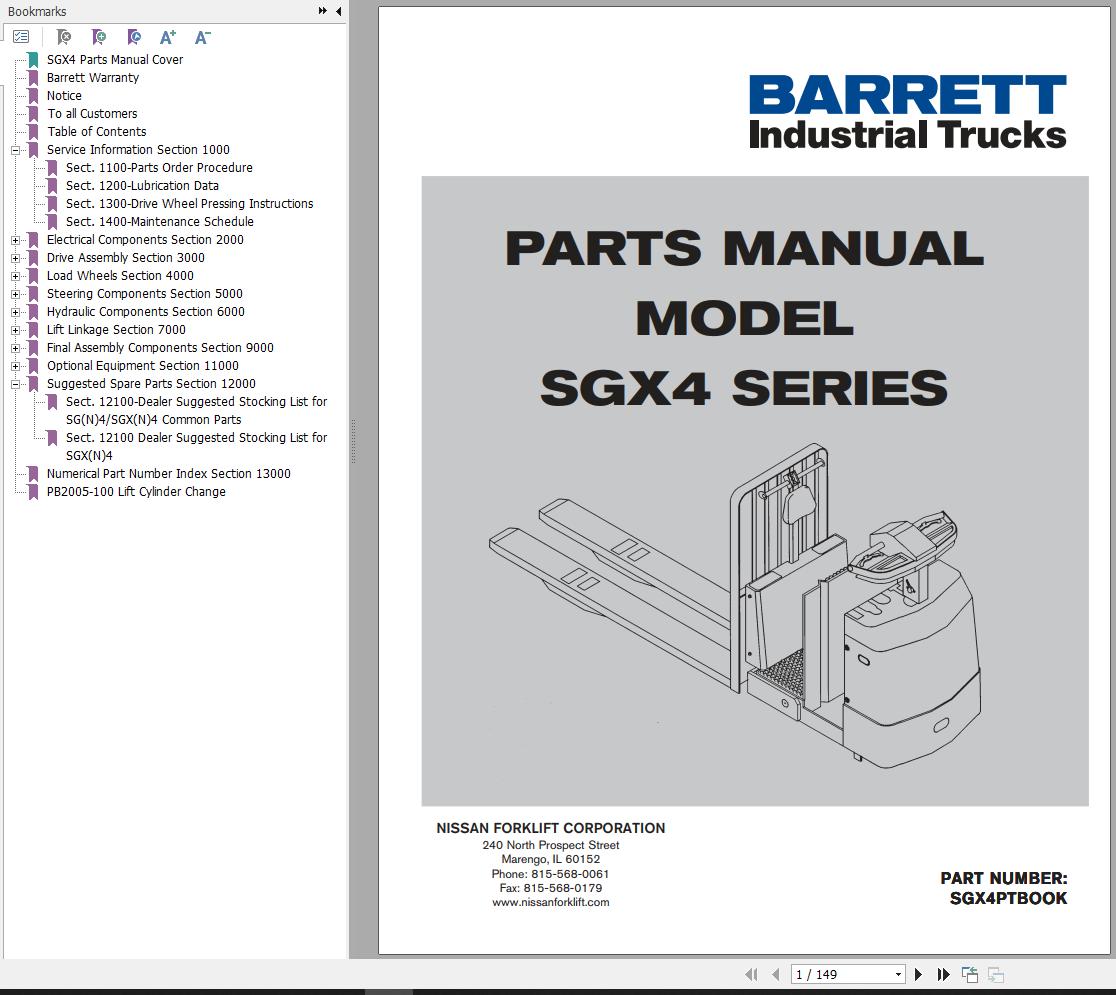Select Electrical Components Section 2000 bookmark
The height and width of the screenshot is (995, 1116).
[x=145, y=240]
